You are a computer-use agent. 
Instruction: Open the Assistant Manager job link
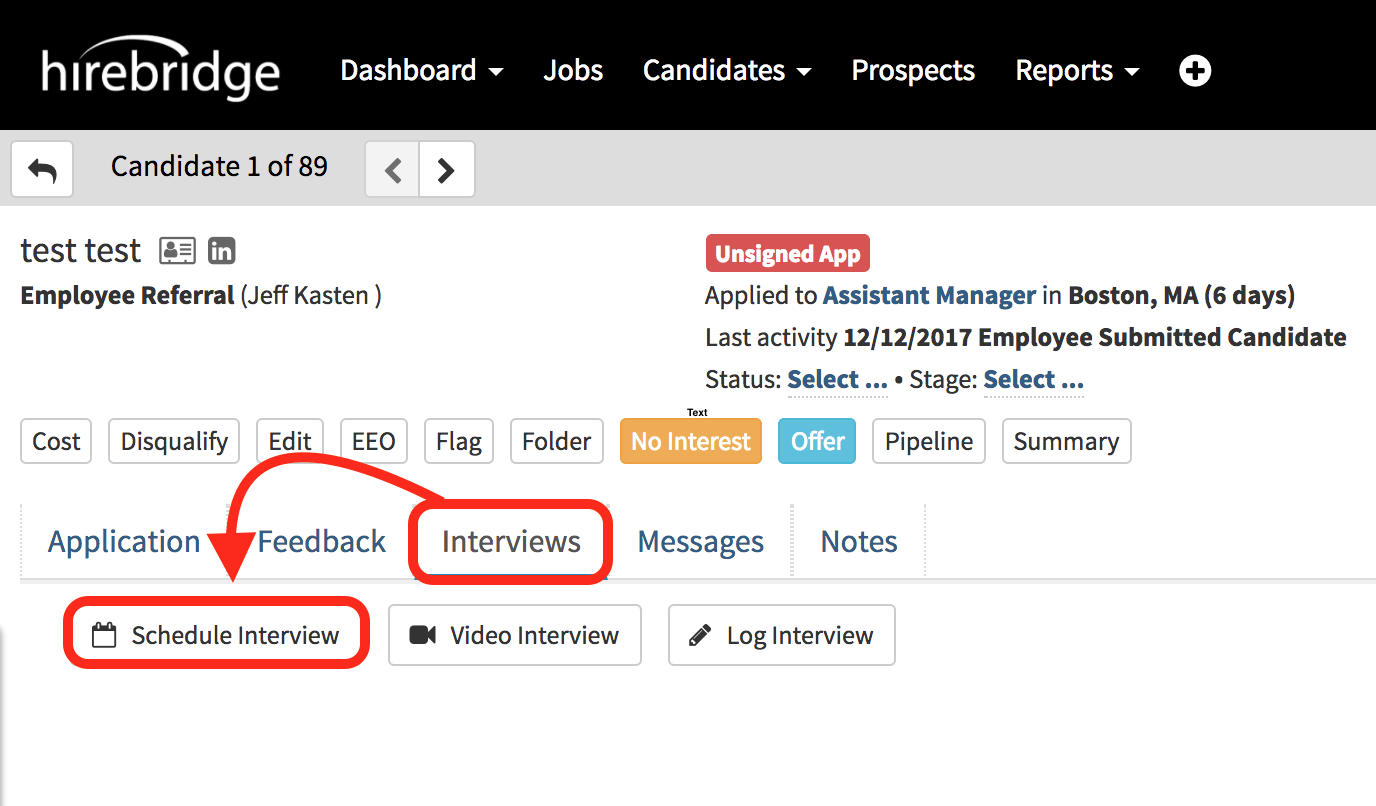point(929,296)
